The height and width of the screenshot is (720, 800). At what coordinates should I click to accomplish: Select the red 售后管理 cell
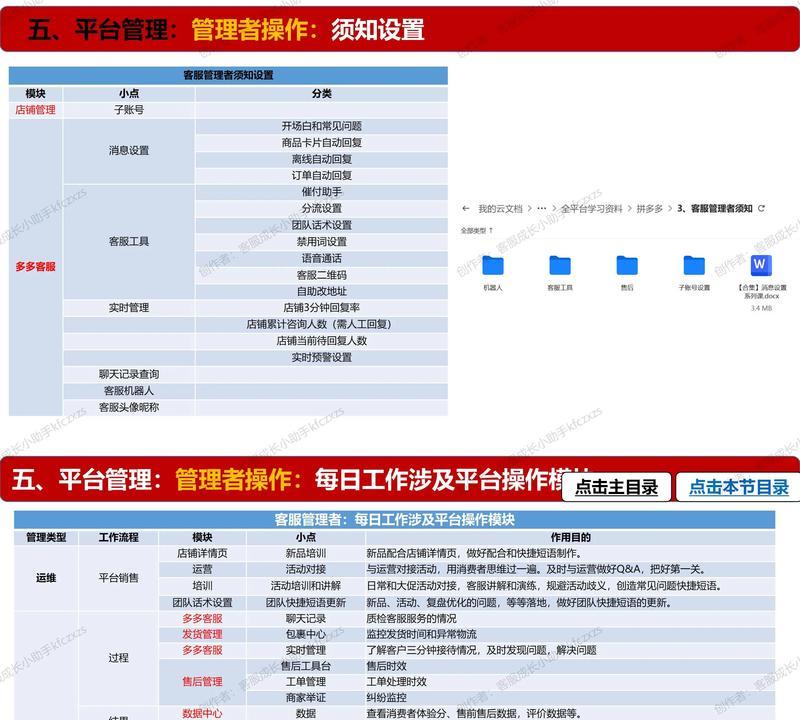point(202,682)
